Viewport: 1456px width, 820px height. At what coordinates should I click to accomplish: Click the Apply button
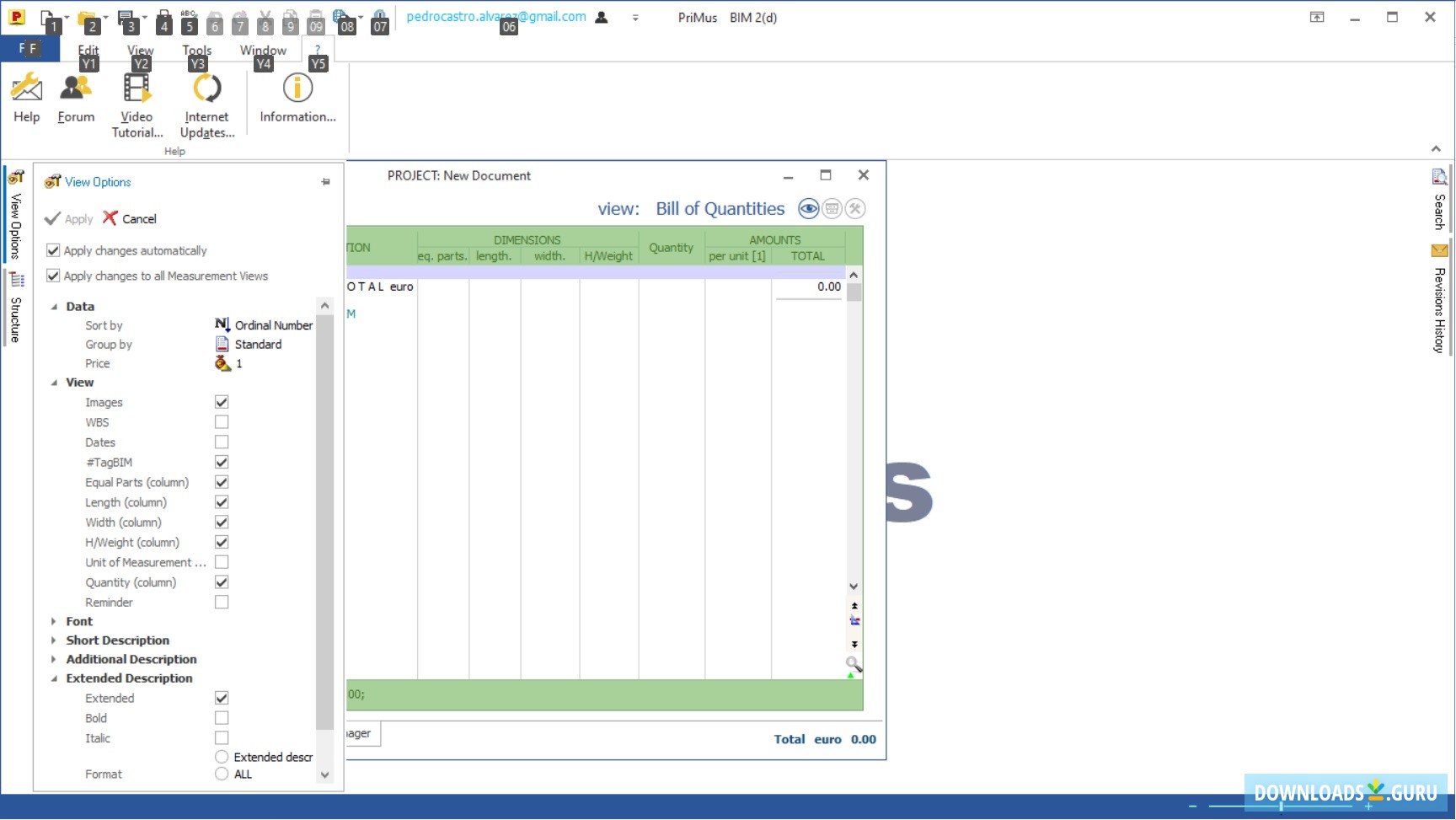click(69, 218)
